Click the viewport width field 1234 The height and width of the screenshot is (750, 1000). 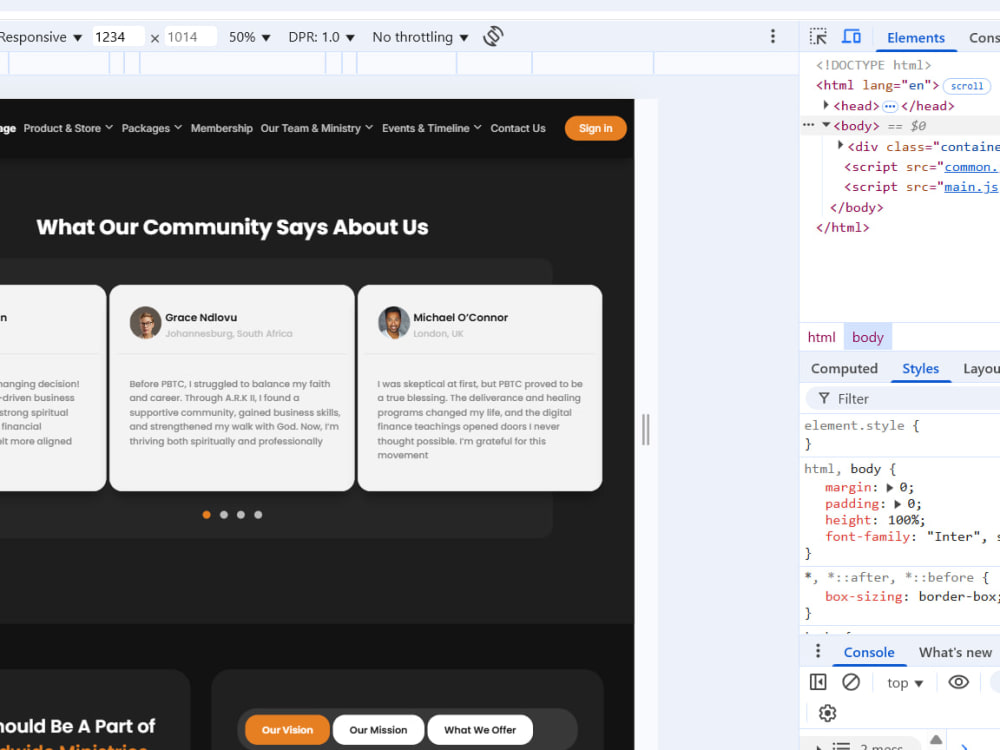(x=118, y=37)
